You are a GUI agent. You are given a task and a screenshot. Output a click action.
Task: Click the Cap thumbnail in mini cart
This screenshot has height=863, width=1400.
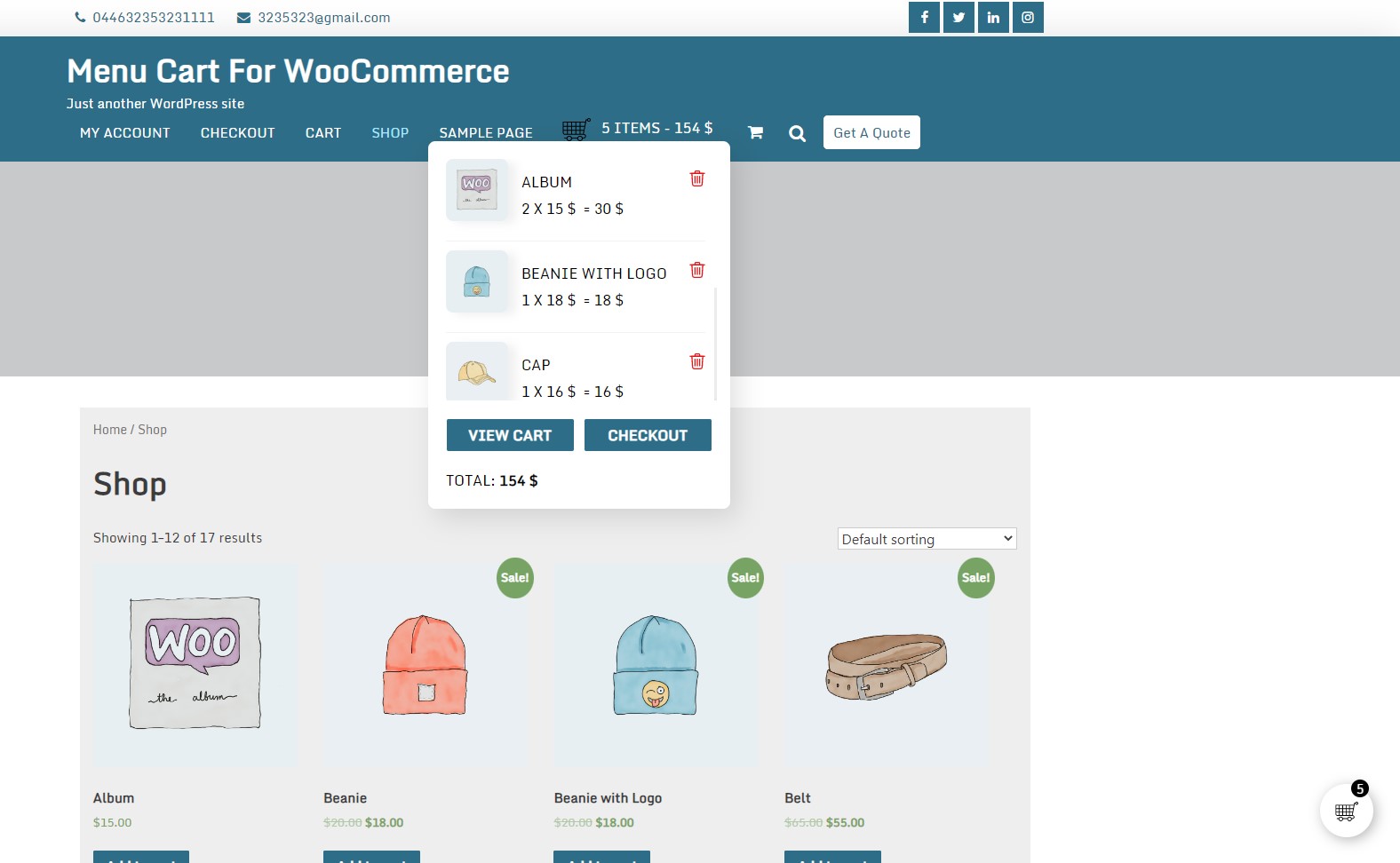click(x=477, y=371)
